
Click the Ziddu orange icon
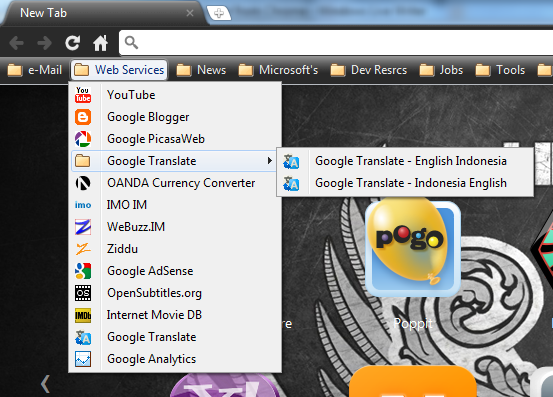(x=83, y=249)
